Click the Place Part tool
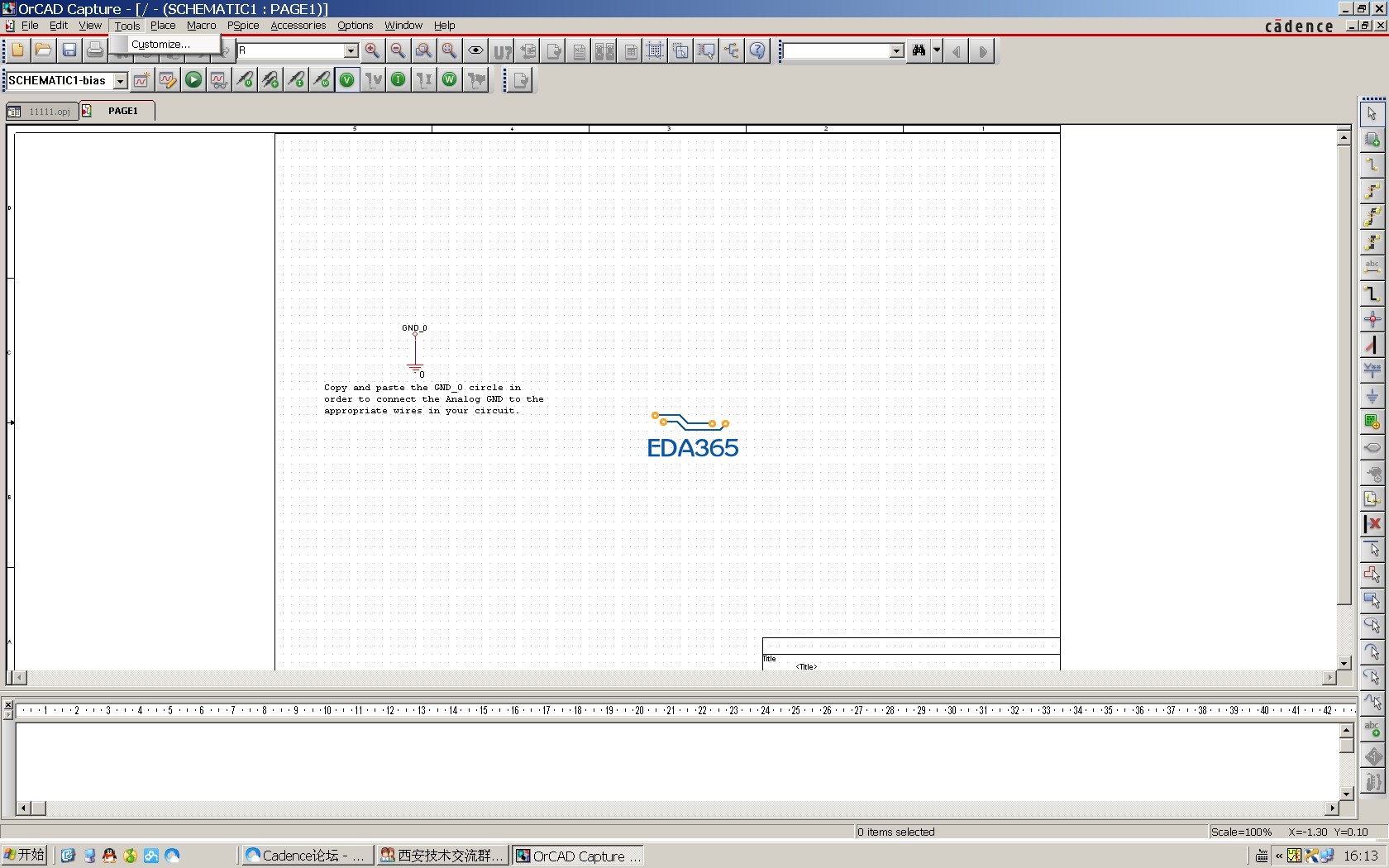The height and width of the screenshot is (868, 1389). pos(1372,140)
